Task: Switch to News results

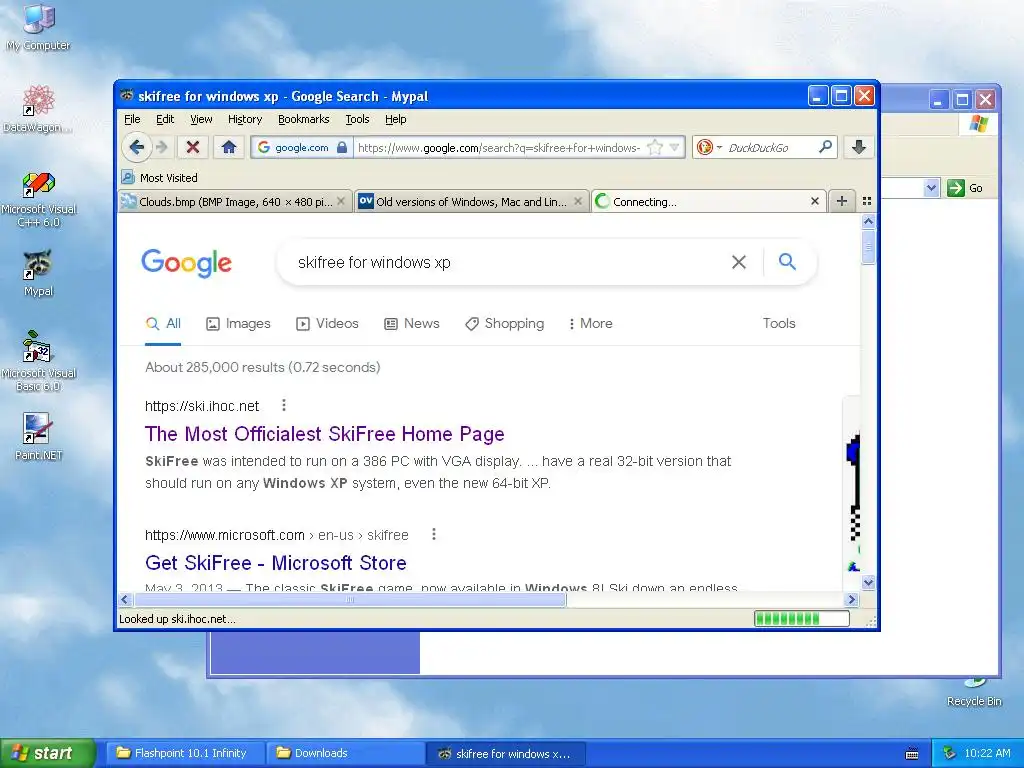Action: 411,323
